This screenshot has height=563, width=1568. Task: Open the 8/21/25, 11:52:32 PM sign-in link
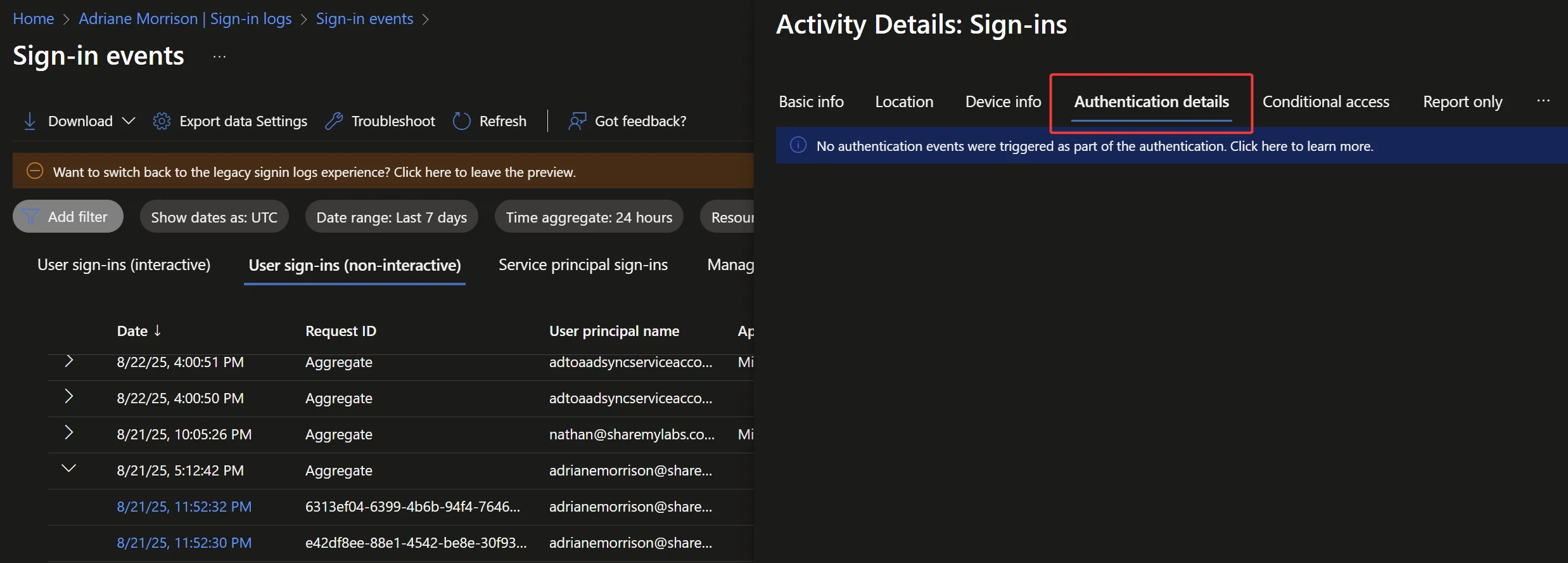pyautogui.click(x=184, y=507)
